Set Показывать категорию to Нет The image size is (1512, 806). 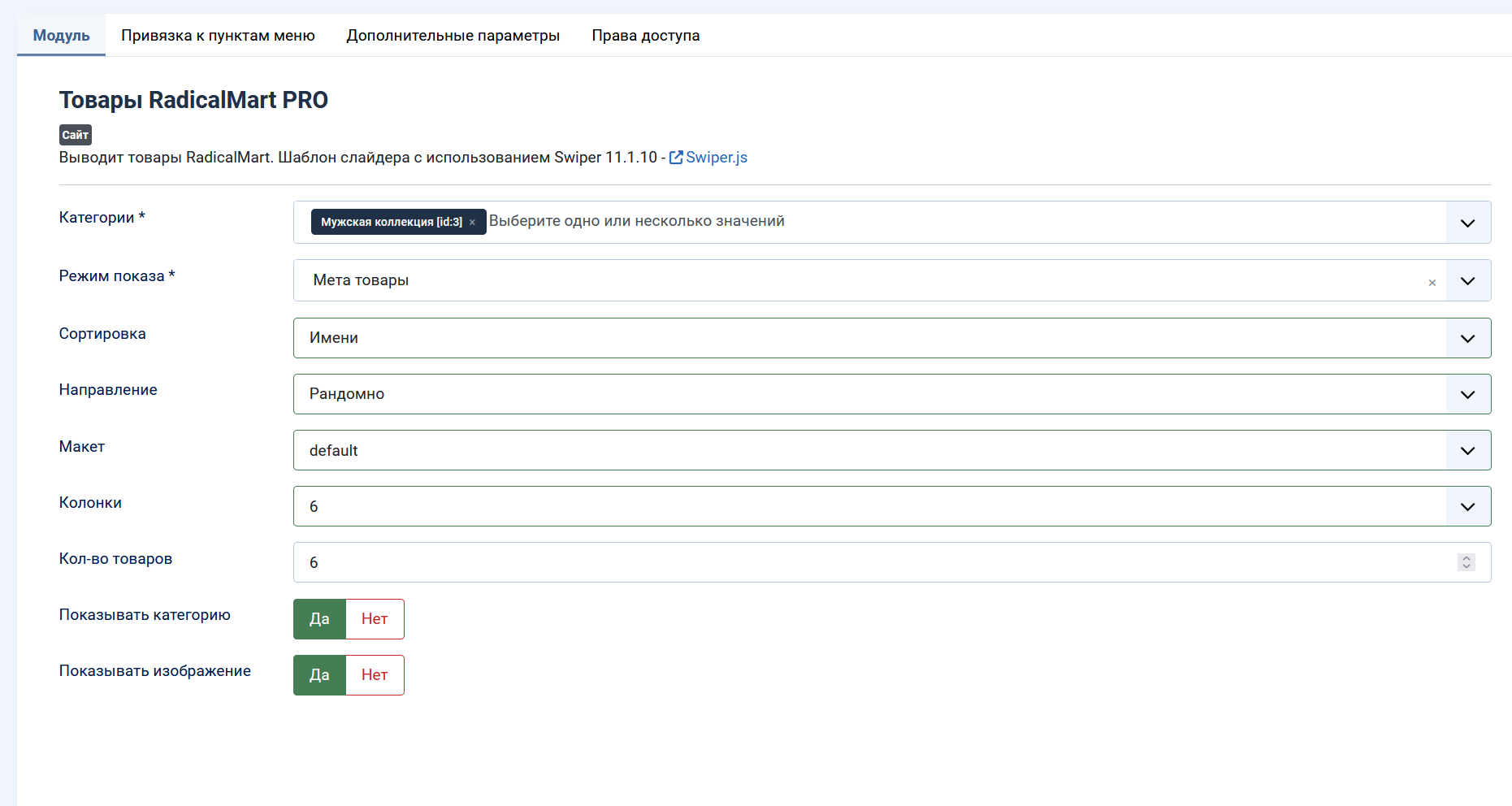[x=375, y=619]
